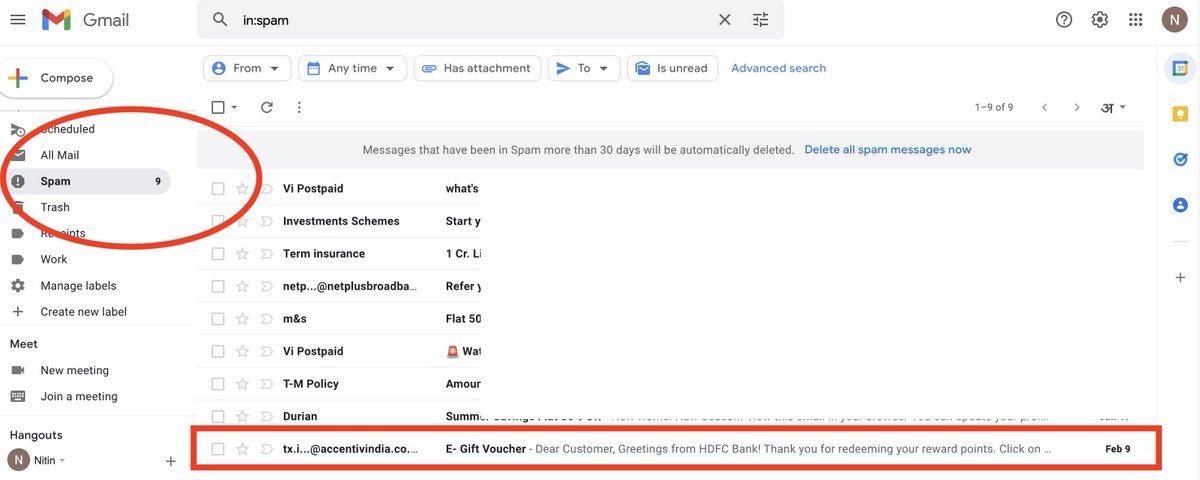Tick the select-all checkbox

(x=218, y=107)
